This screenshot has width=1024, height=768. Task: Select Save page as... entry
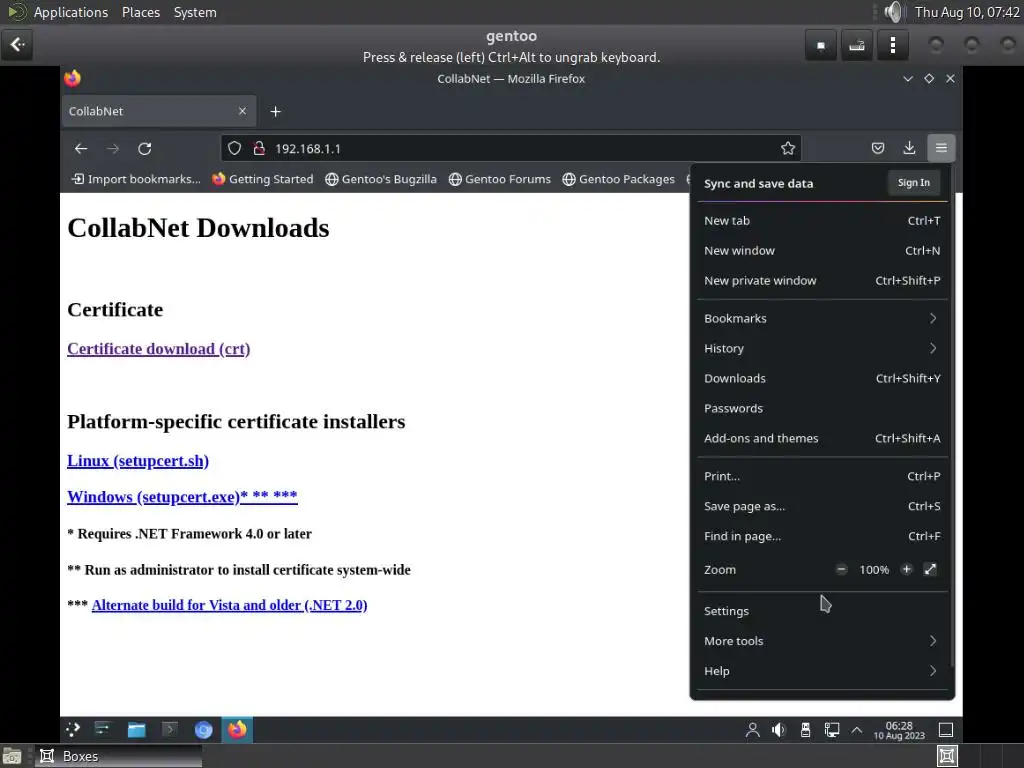click(x=822, y=507)
